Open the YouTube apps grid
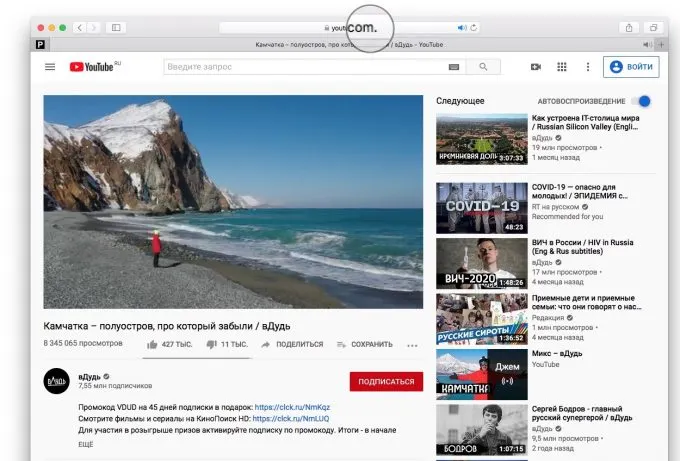 561,67
